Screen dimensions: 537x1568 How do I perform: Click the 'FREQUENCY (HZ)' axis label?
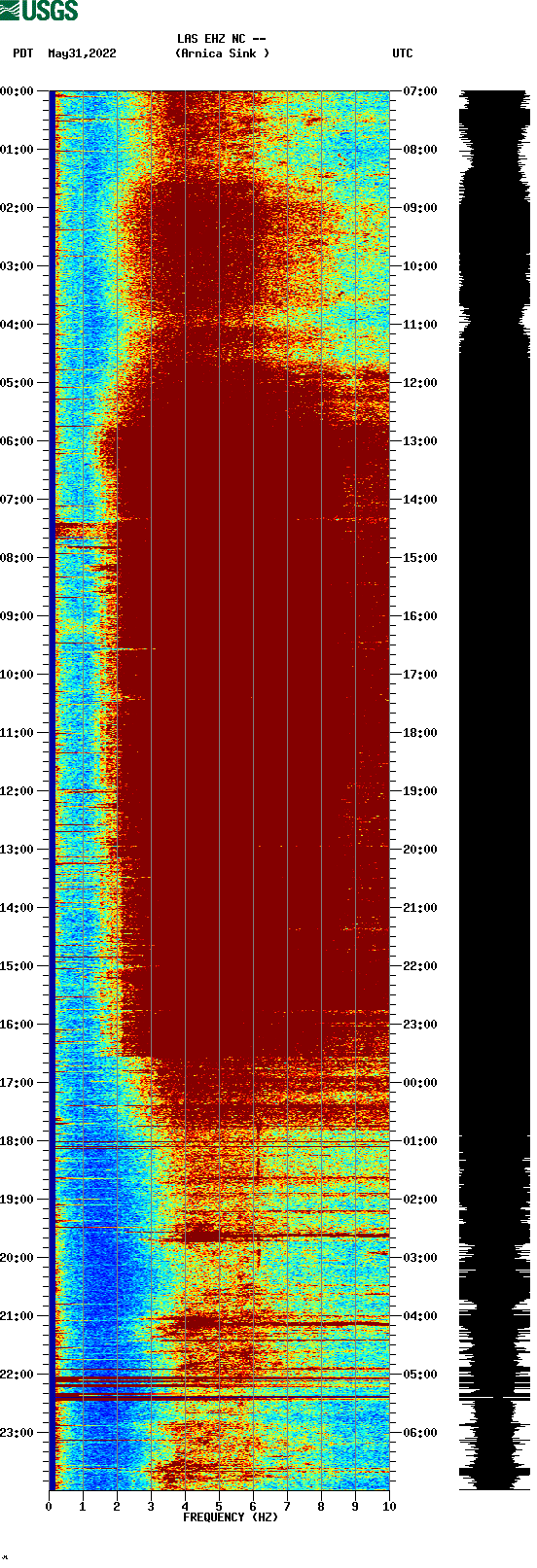point(231,1516)
